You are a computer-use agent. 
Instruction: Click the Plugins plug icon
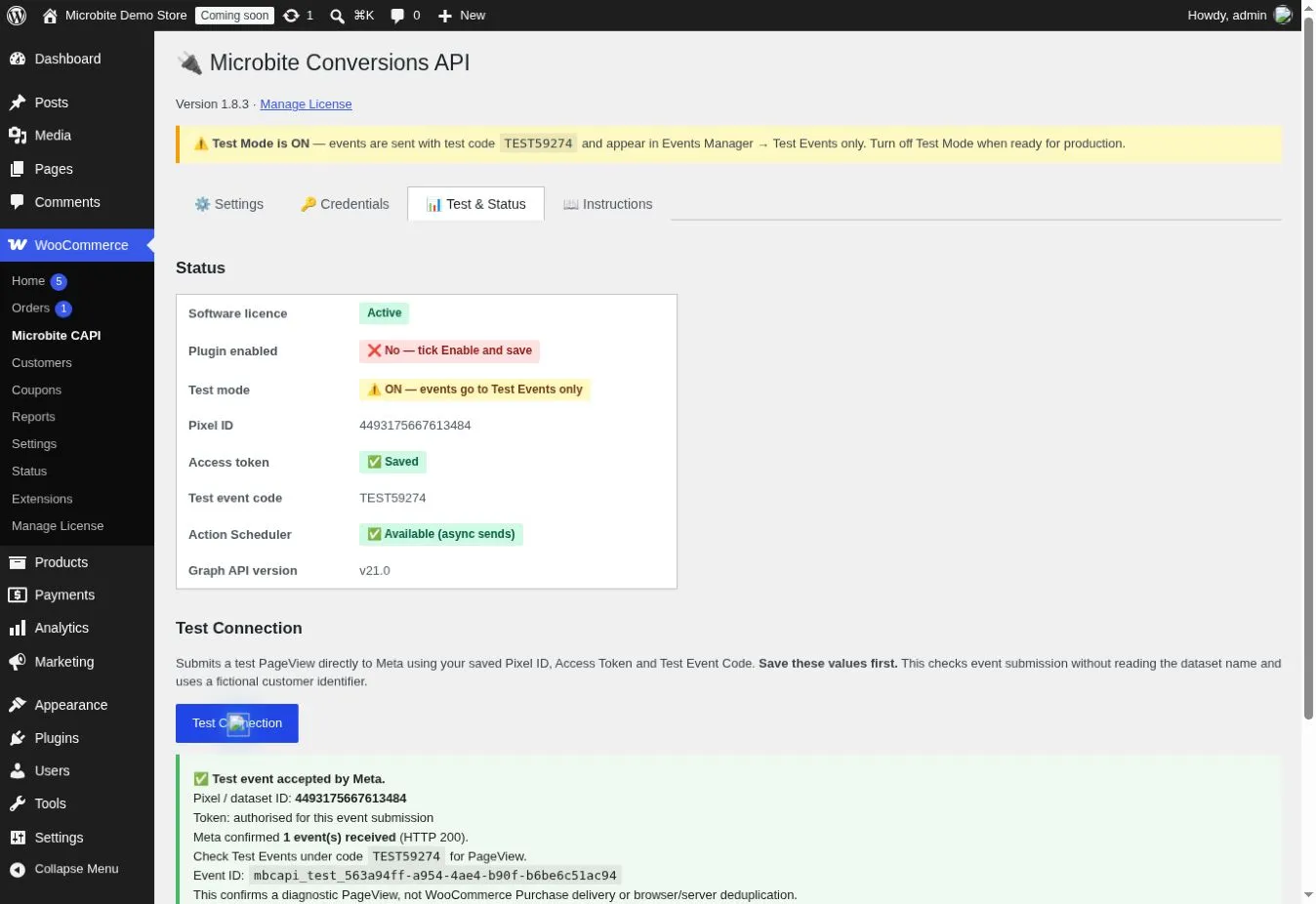[18, 738]
